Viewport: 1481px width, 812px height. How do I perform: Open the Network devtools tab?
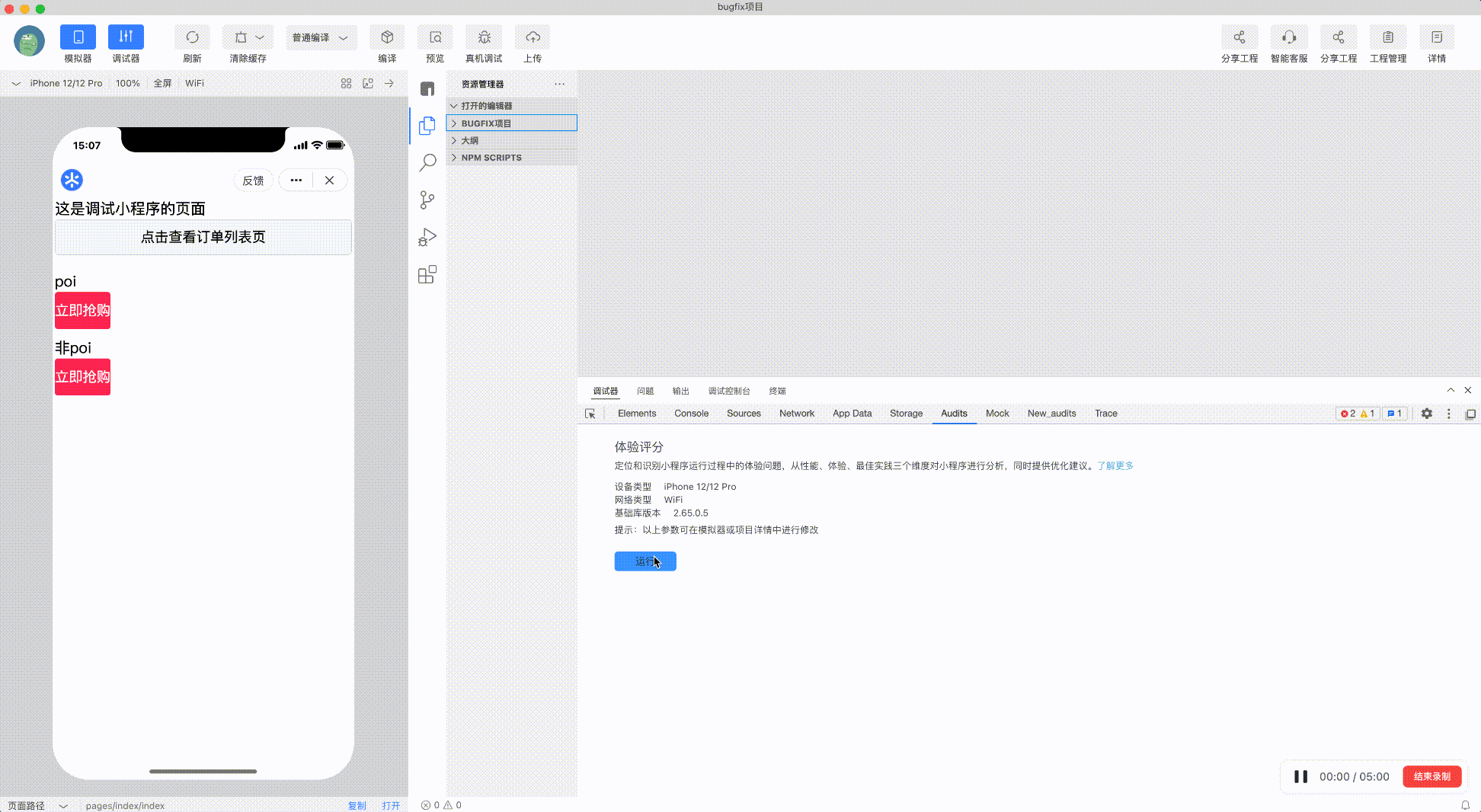tap(797, 414)
